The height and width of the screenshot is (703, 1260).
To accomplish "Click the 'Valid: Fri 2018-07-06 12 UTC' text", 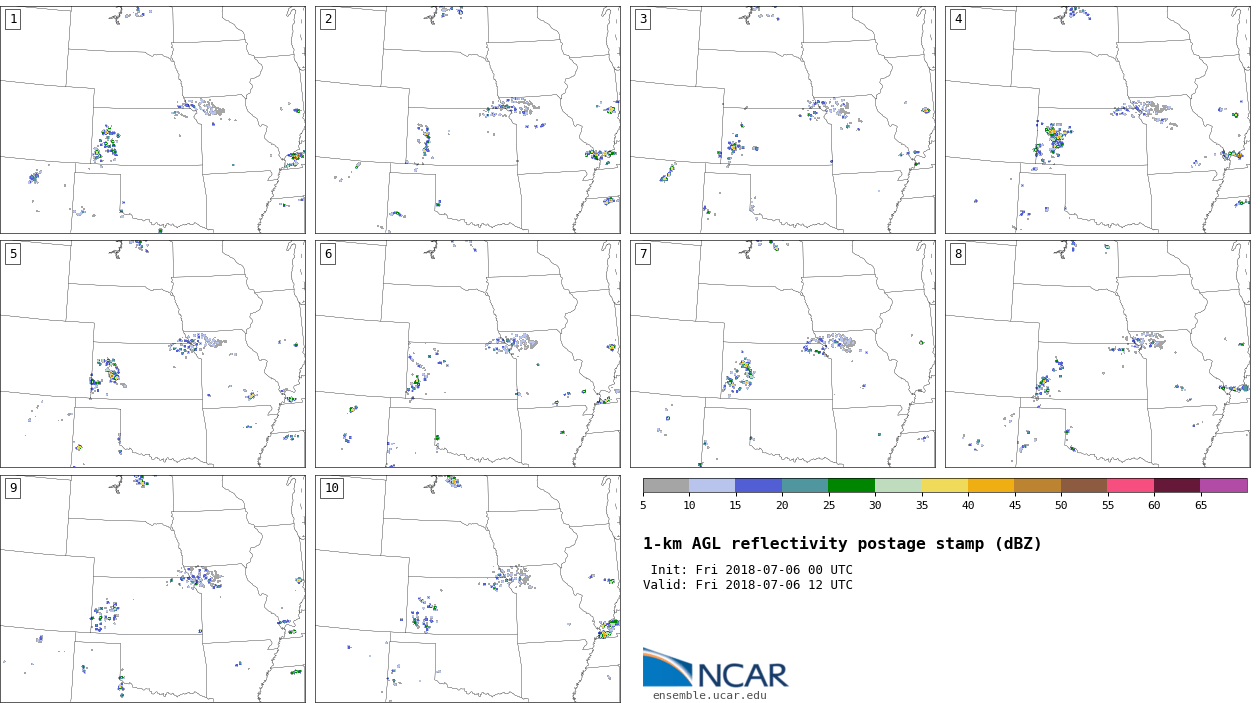I will point(748,585).
